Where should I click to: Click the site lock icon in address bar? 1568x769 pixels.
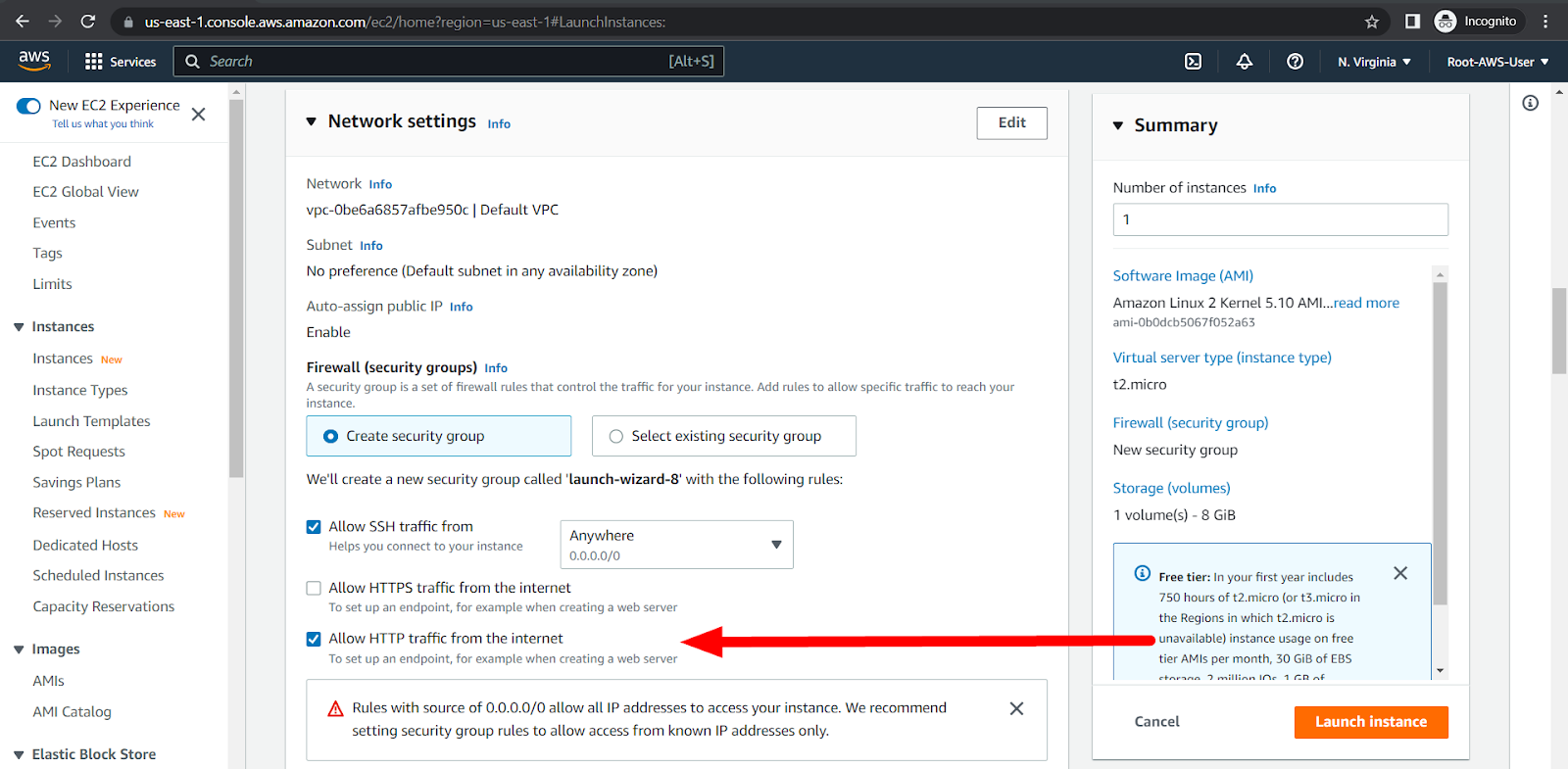128,22
